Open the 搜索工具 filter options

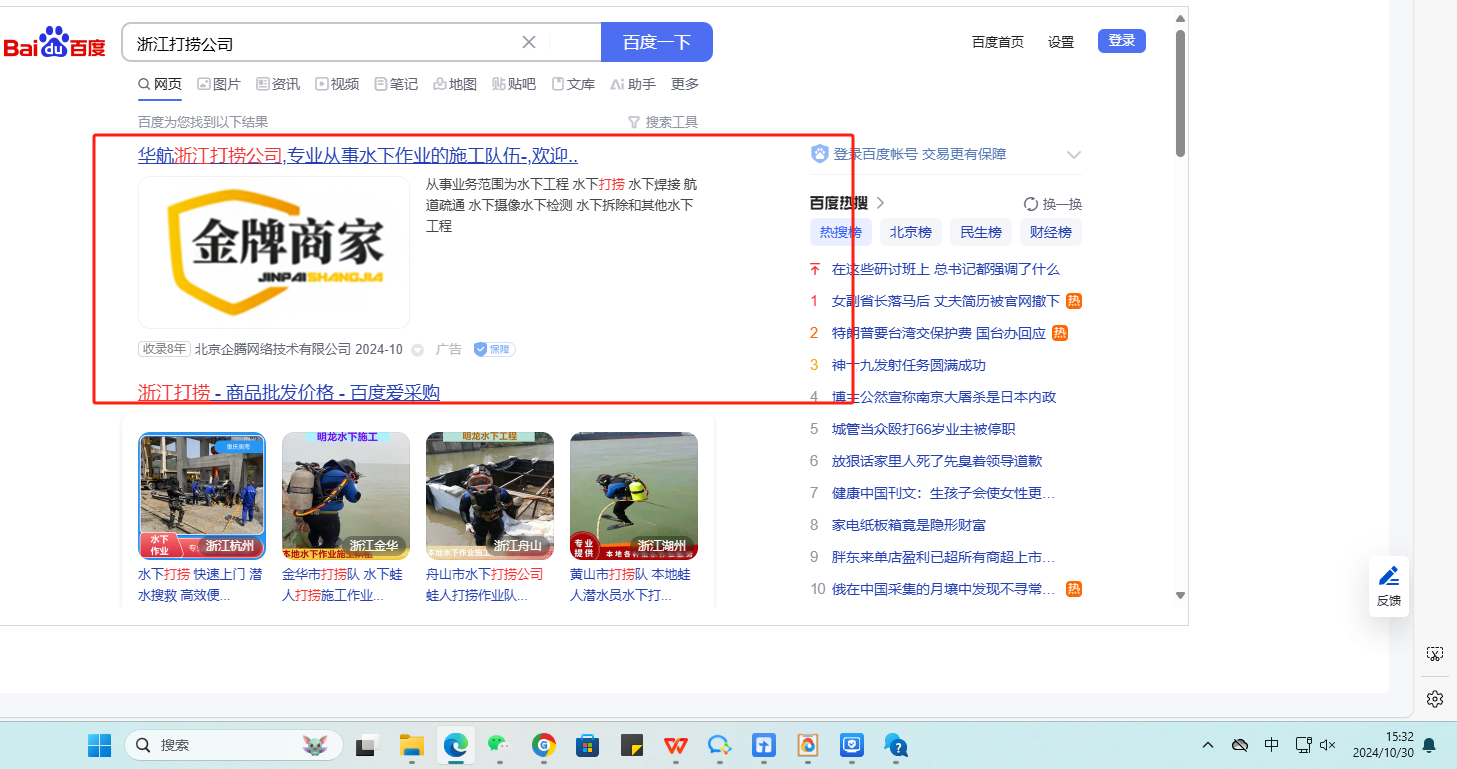click(x=662, y=122)
